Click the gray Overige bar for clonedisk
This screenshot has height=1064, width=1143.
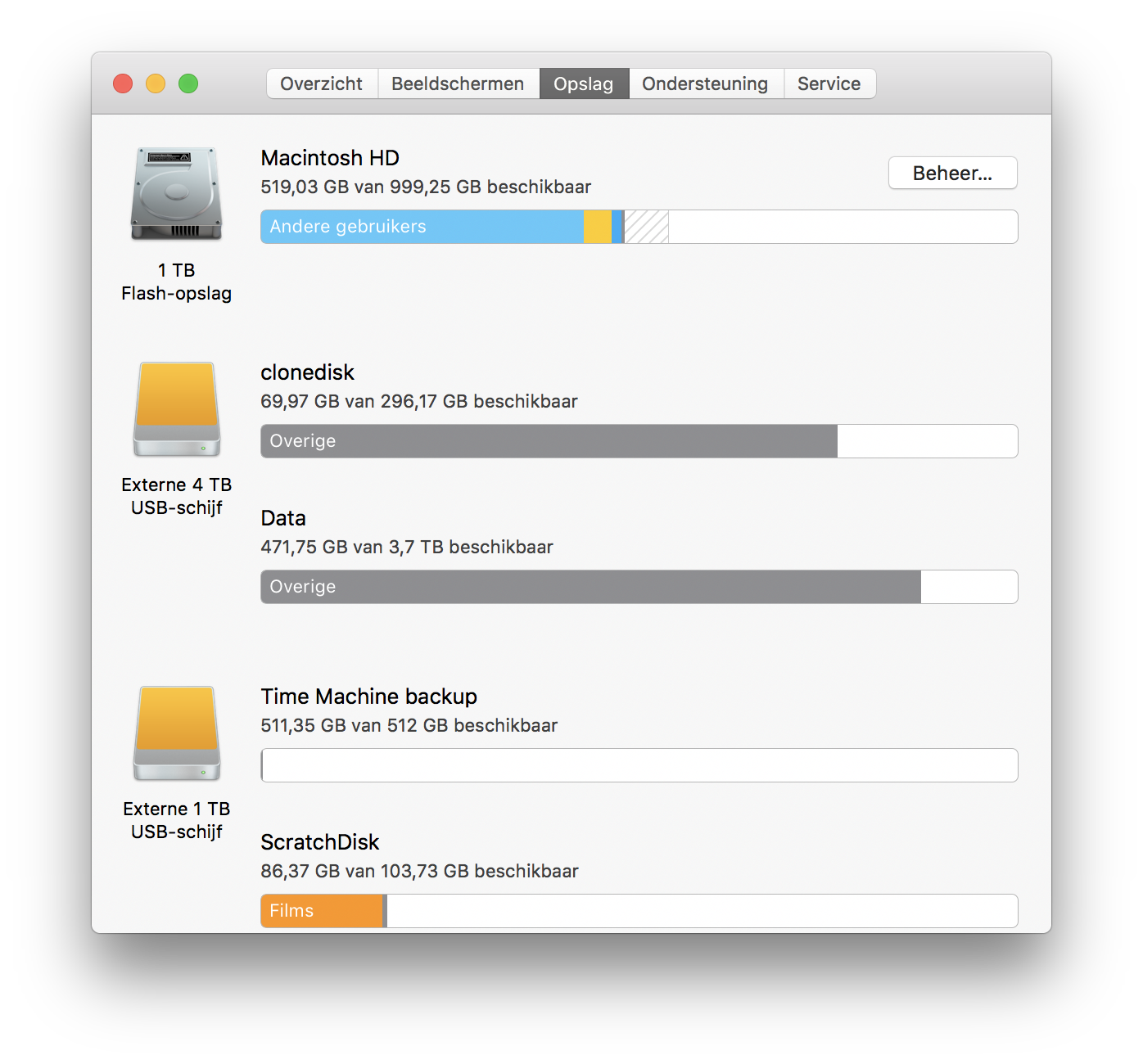[x=549, y=441]
